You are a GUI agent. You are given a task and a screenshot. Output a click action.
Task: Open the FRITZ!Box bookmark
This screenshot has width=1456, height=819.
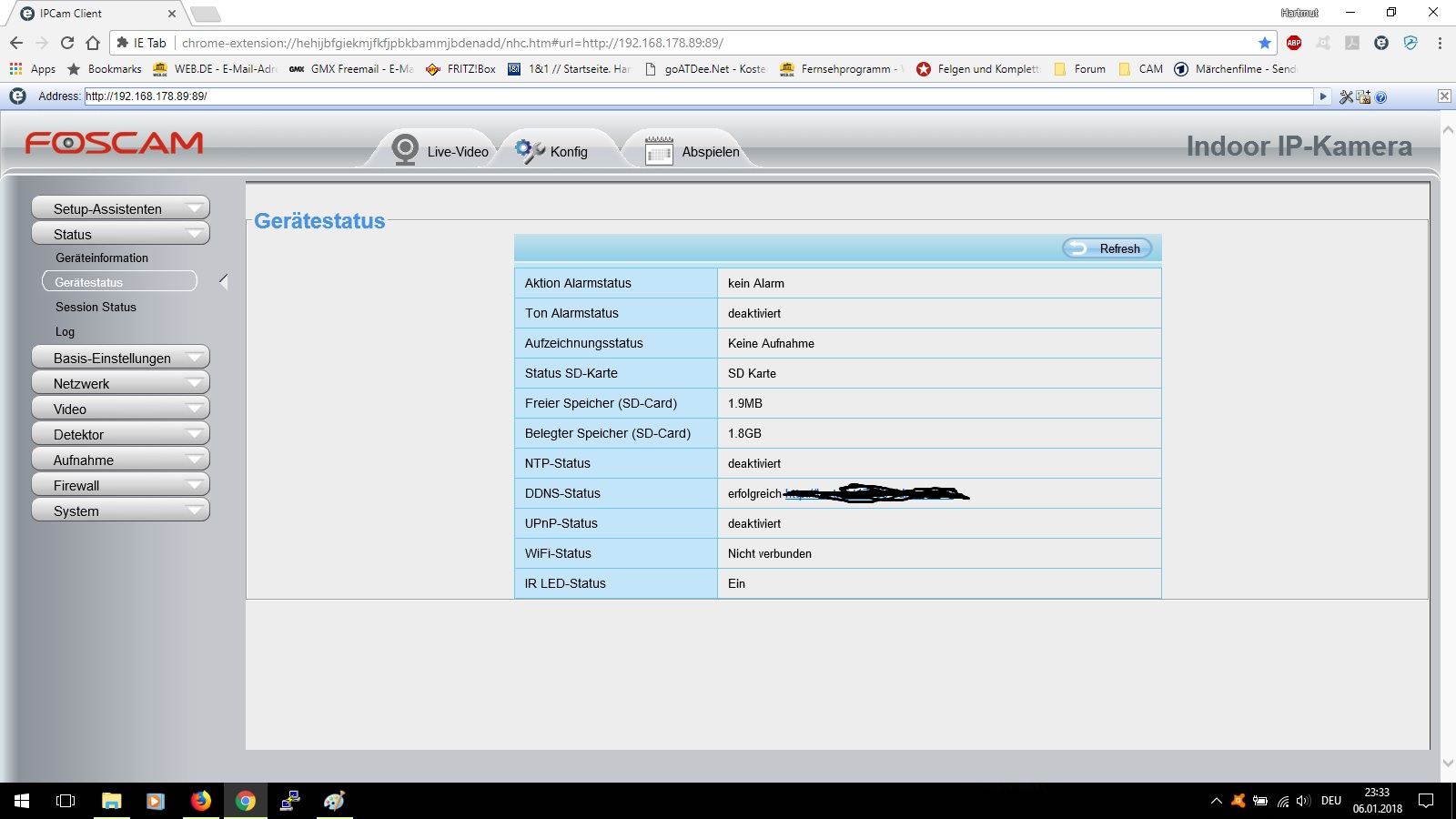461,69
